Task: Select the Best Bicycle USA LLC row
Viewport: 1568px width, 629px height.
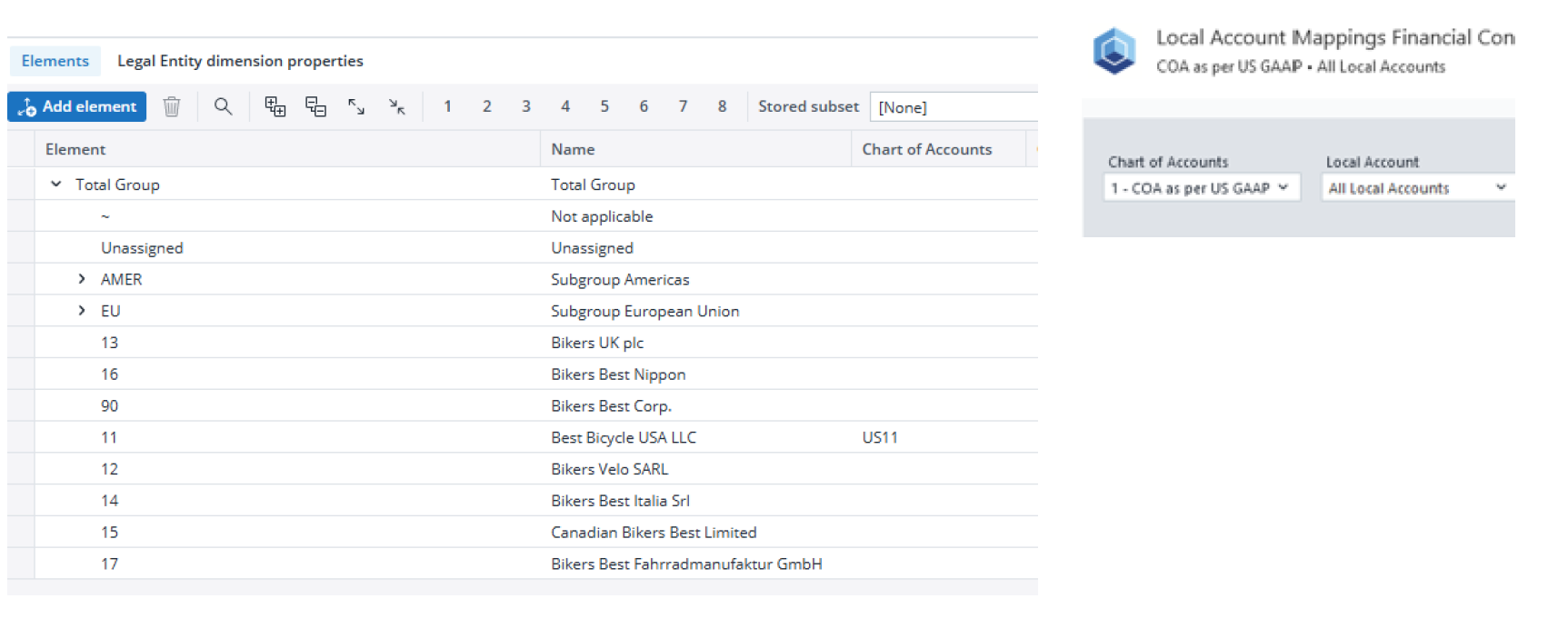Action: pos(623,437)
